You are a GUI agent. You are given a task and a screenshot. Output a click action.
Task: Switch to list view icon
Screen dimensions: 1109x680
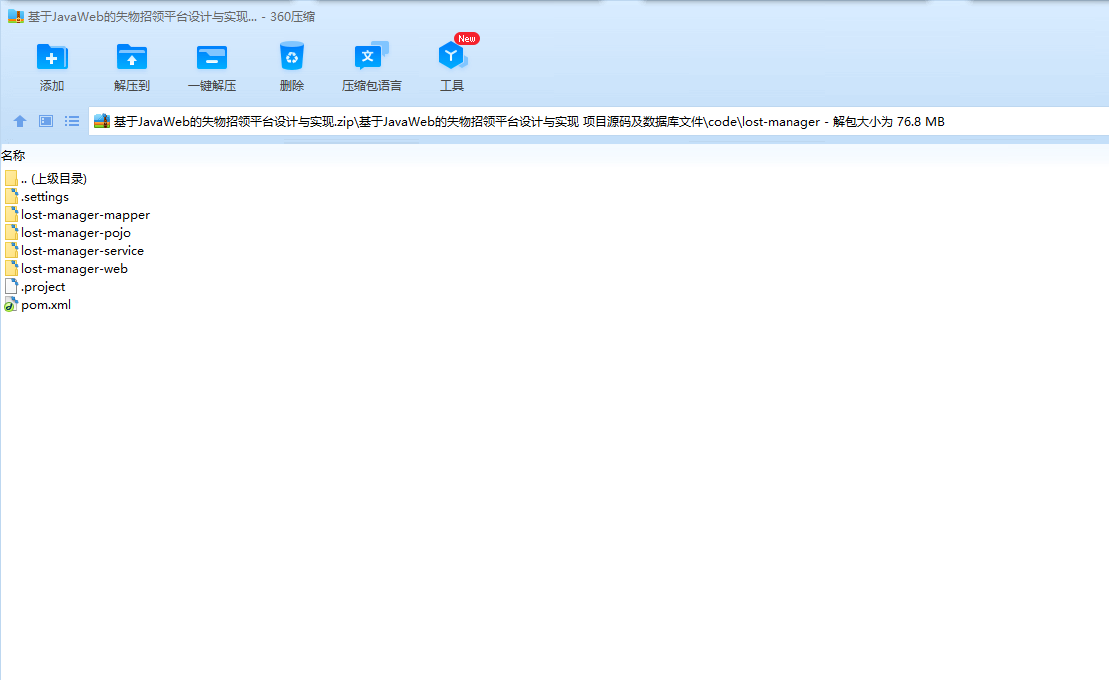tap(72, 121)
